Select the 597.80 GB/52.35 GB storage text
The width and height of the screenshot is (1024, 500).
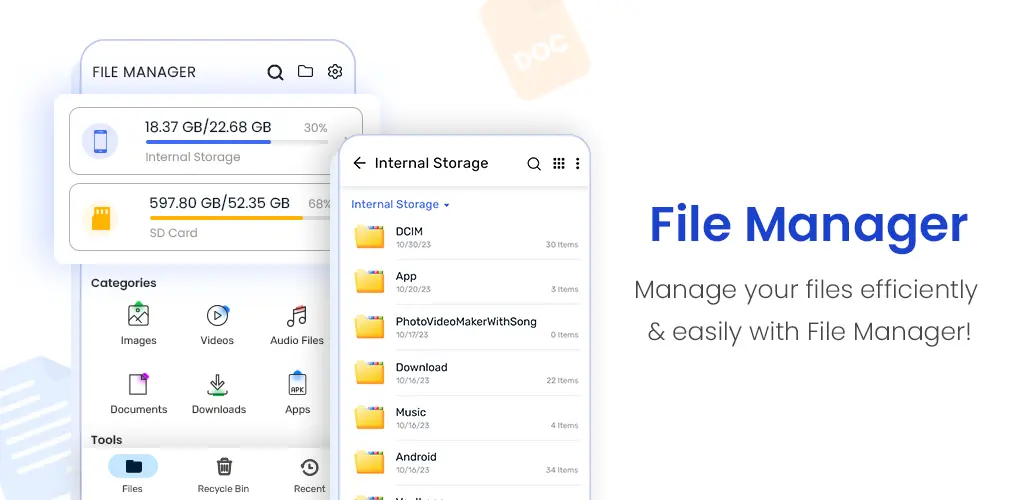coord(219,203)
